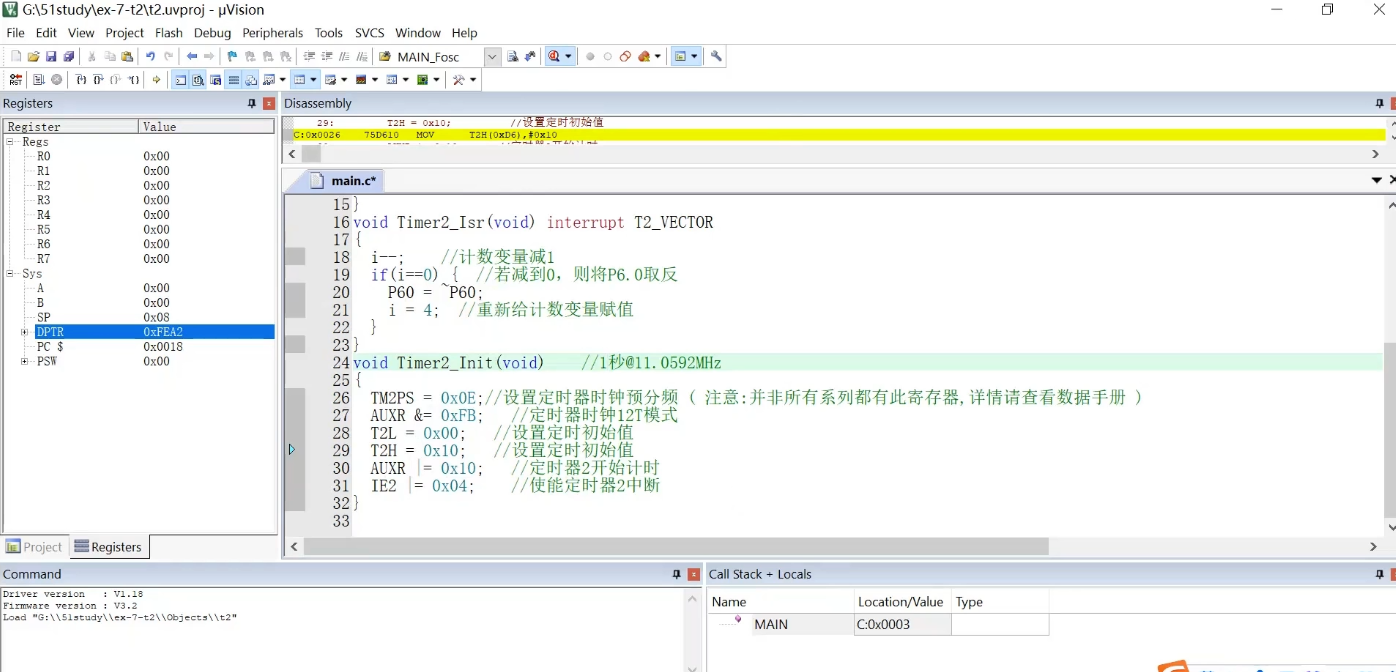Open the Peripherals menu
This screenshot has width=1396, height=672.
coord(273,33)
